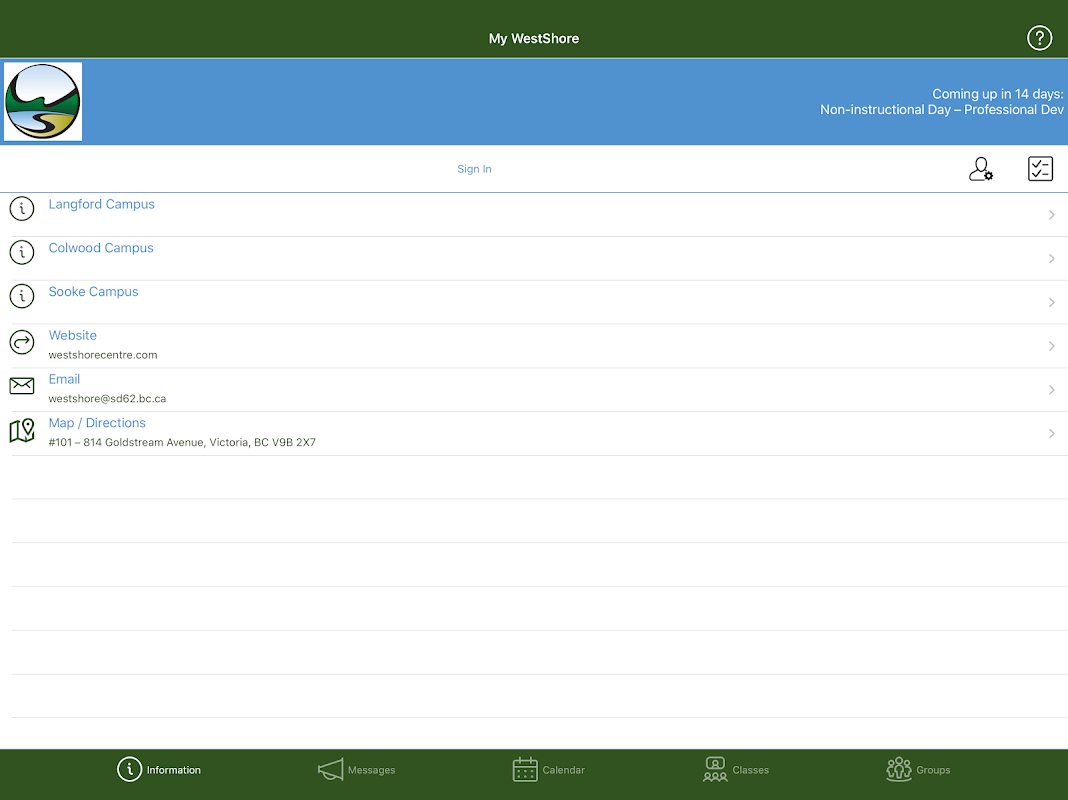Expand Website row chevron
This screenshot has height=800, width=1068.
click(x=1051, y=346)
